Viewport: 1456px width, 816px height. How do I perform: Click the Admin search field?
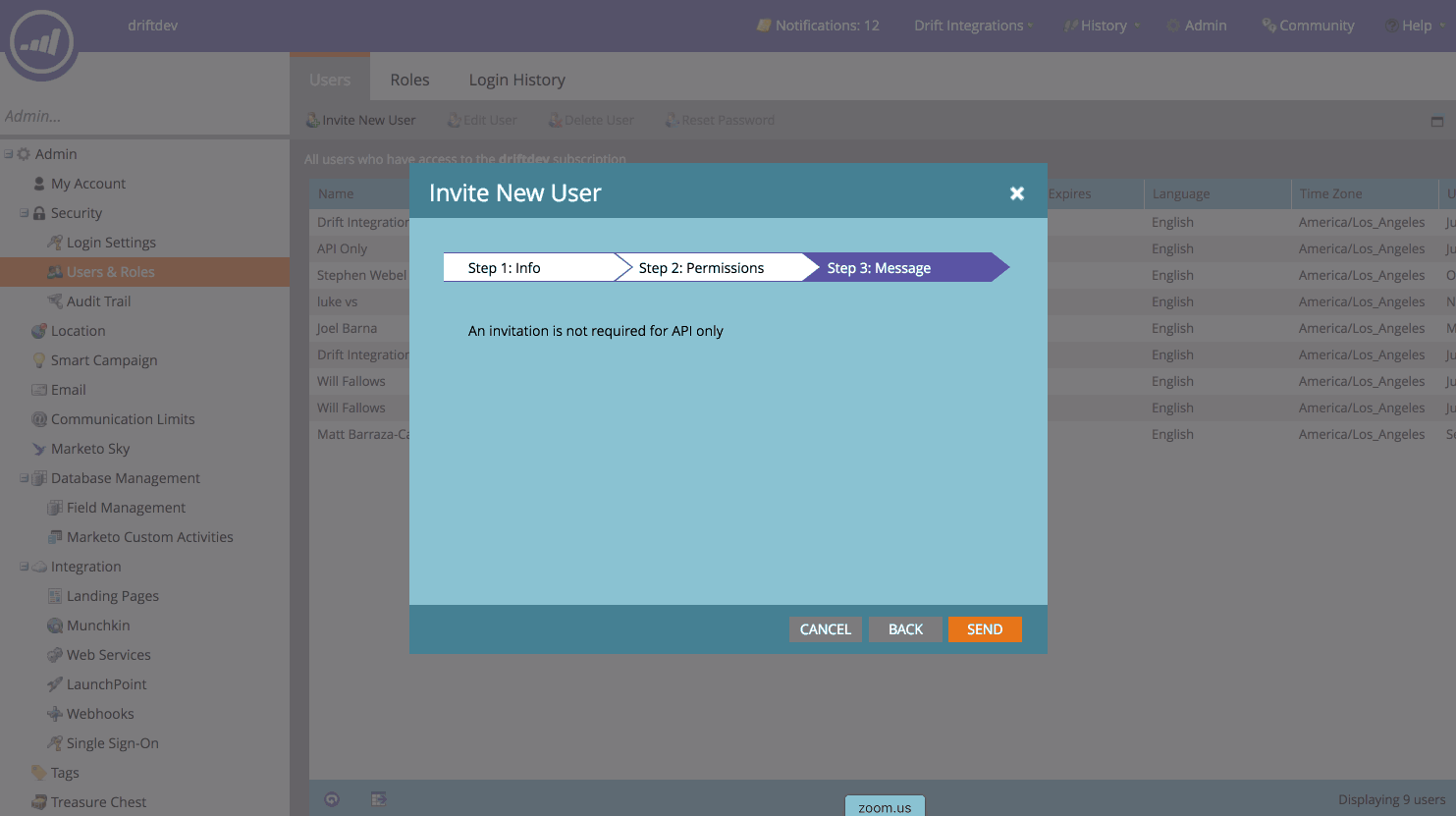click(x=144, y=116)
